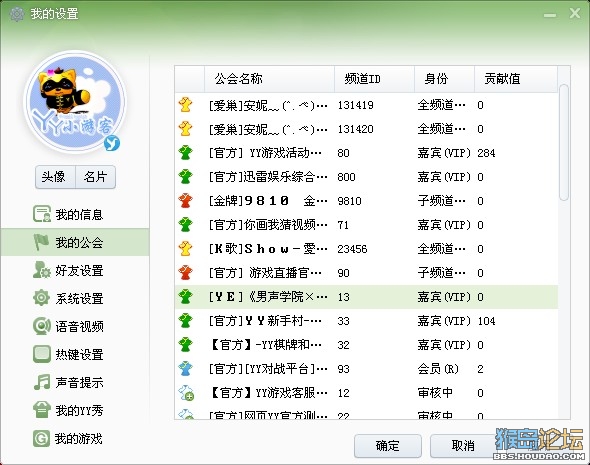Image resolution: width=590 pixels, height=465 pixels.
Task: Click the guild list vertical scrollbar thumb
Action: tap(564, 143)
